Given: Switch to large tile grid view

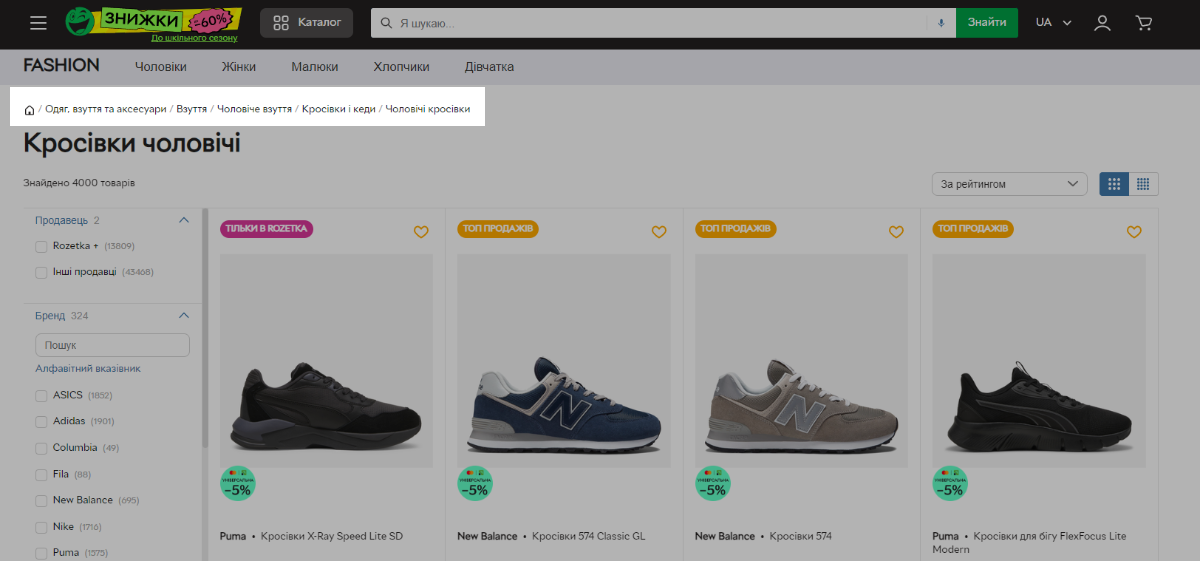Looking at the screenshot, I should point(1114,184).
